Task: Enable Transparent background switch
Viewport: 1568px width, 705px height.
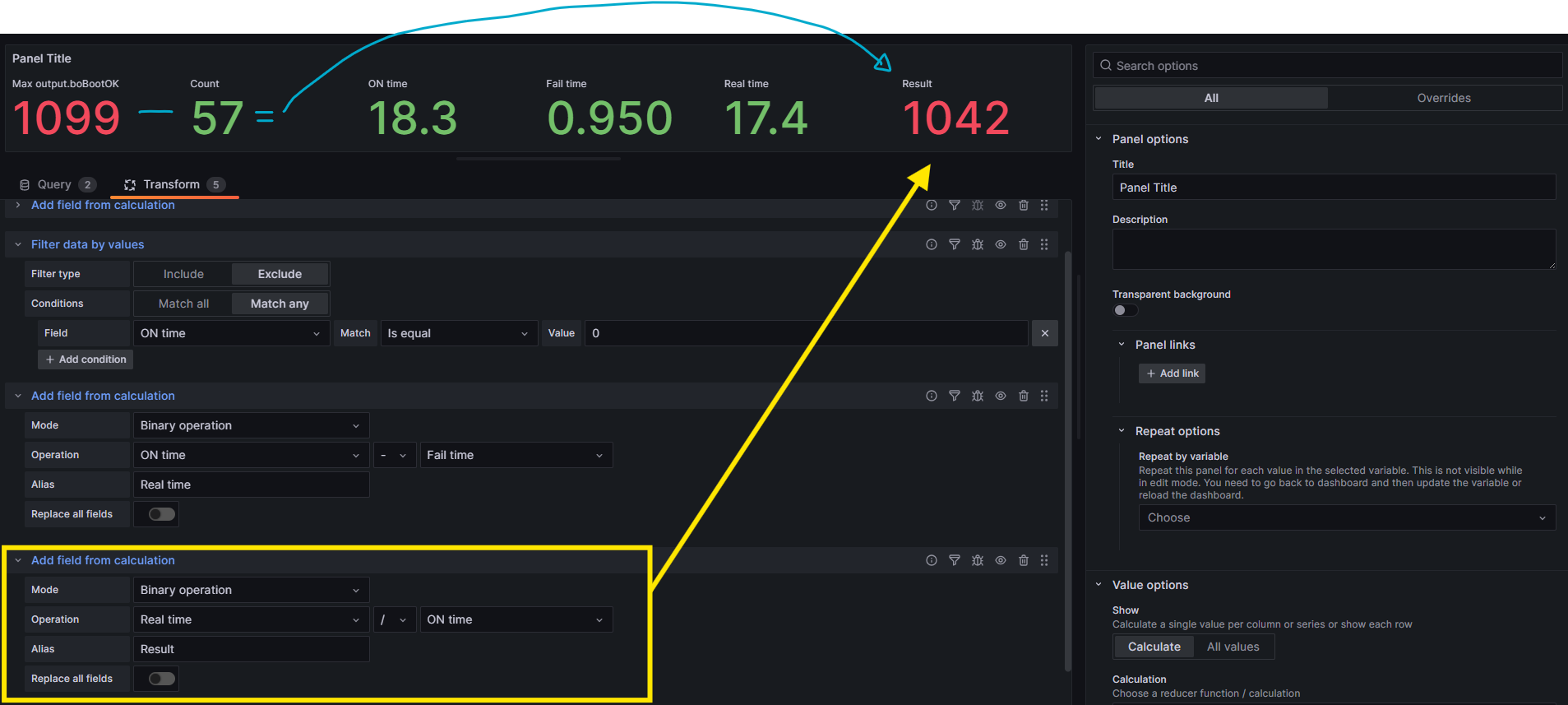Action: (1126, 310)
